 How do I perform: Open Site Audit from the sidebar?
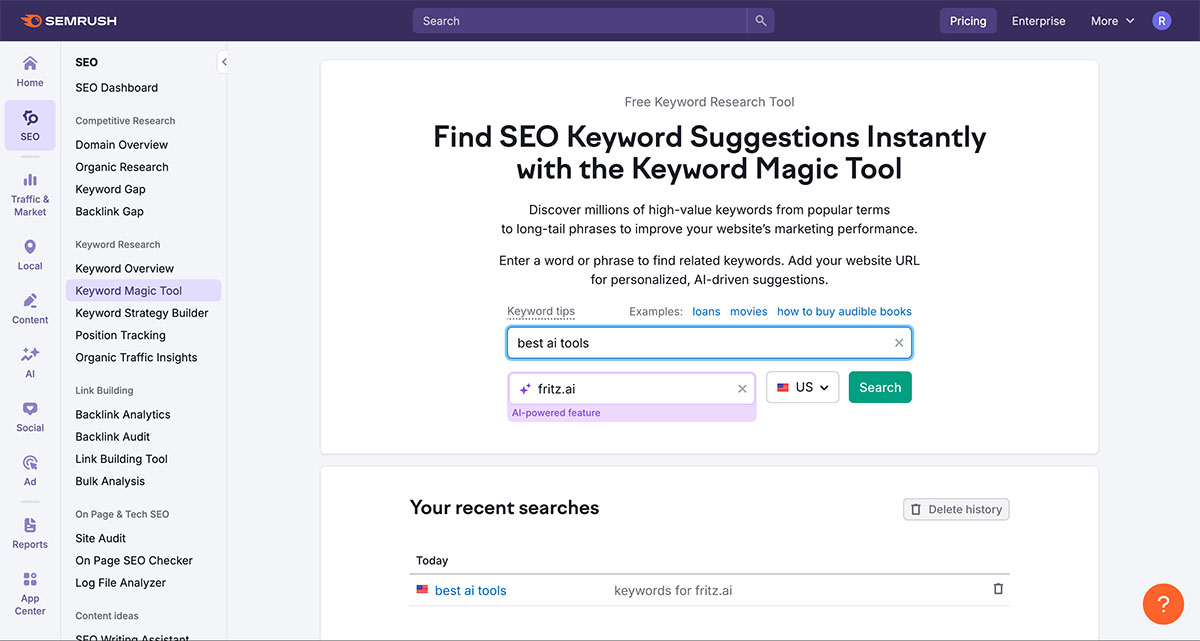click(x=99, y=537)
